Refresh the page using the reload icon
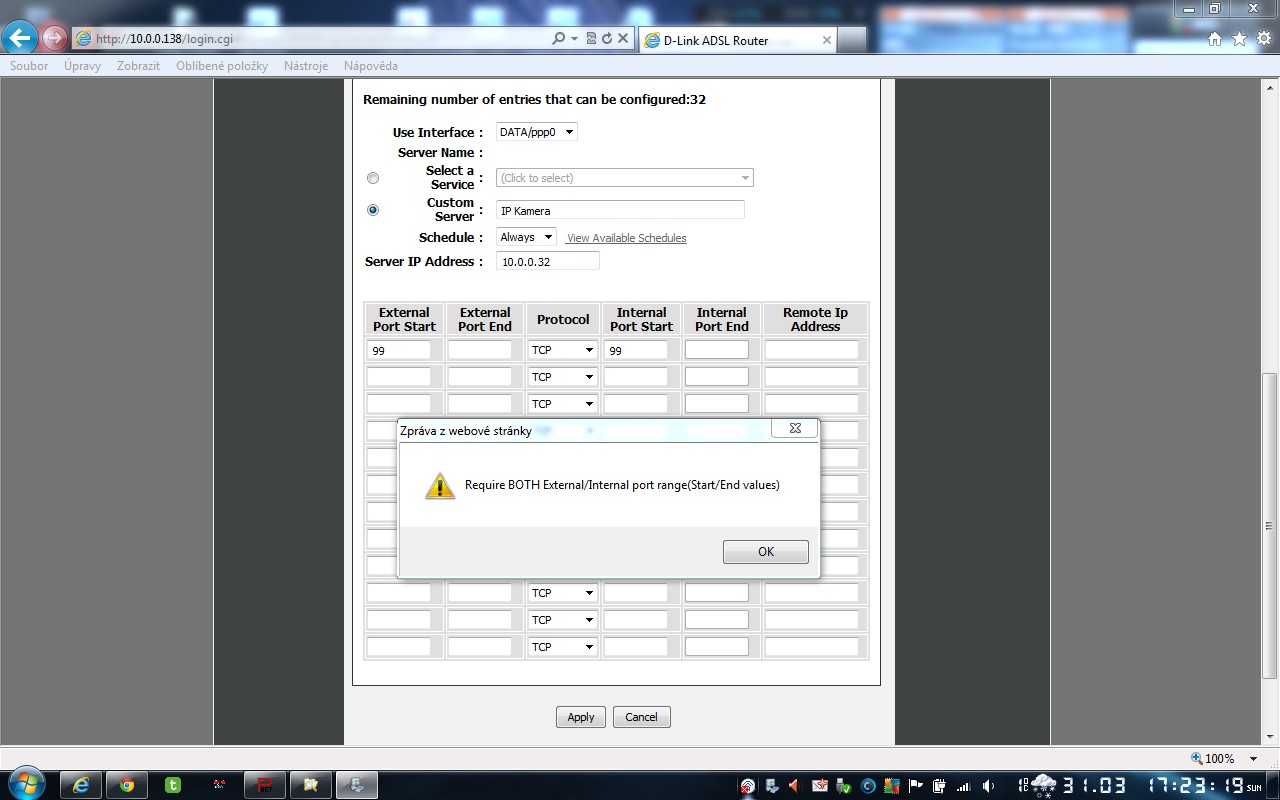Screen dimensions: 1280x800 (x=606, y=39)
